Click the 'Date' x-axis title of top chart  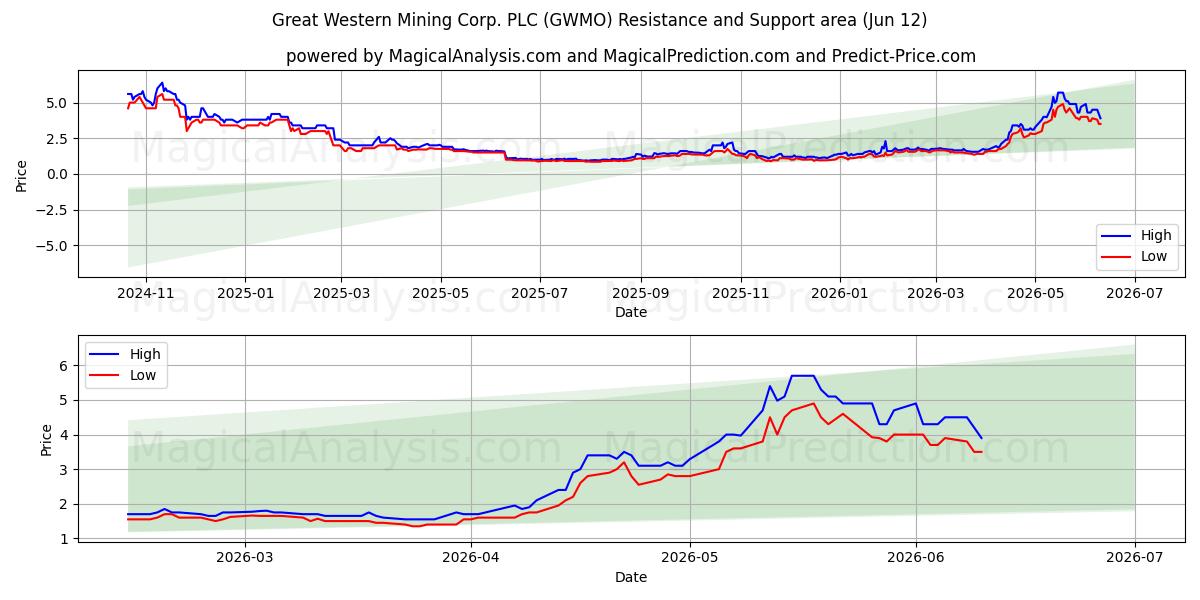point(631,312)
